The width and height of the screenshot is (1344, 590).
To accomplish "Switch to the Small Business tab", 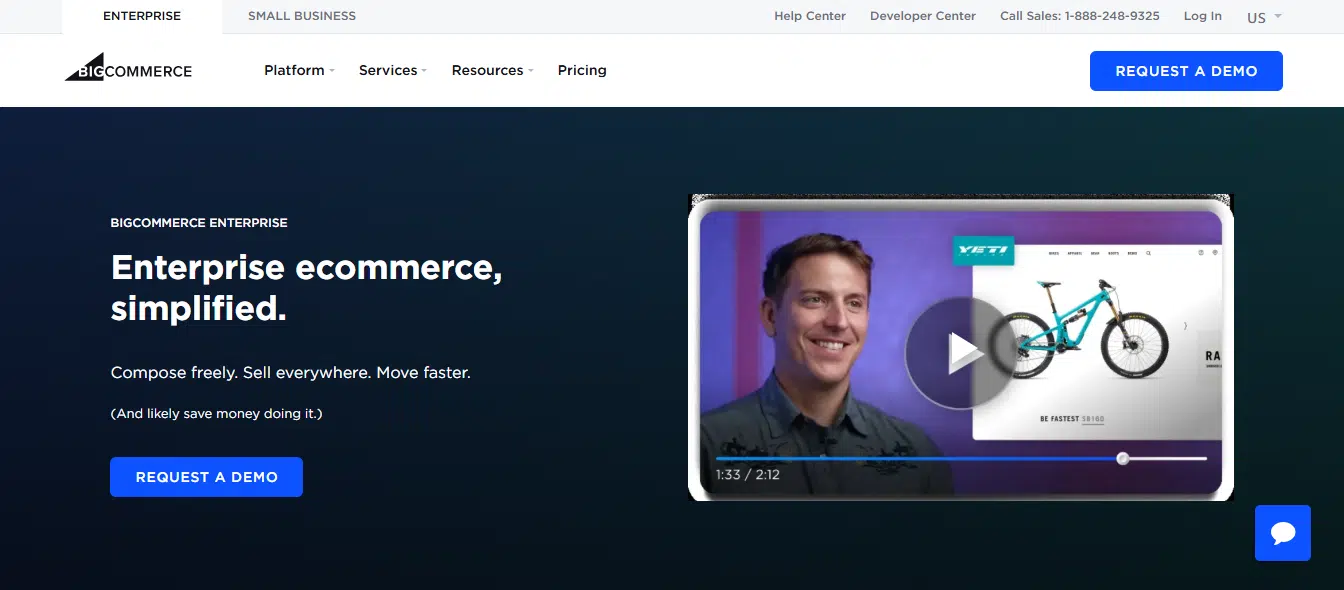I will point(302,16).
